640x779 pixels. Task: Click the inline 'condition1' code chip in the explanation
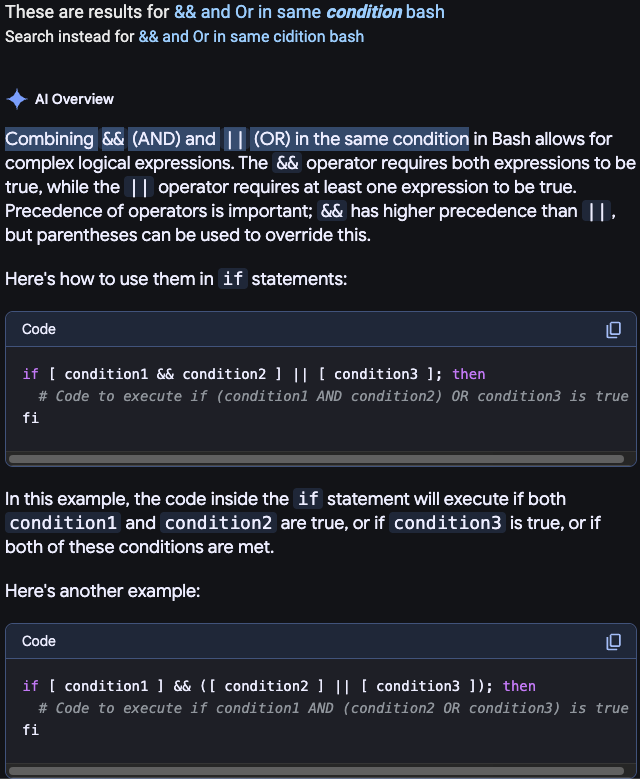pyautogui.click(x=63, y=523)
